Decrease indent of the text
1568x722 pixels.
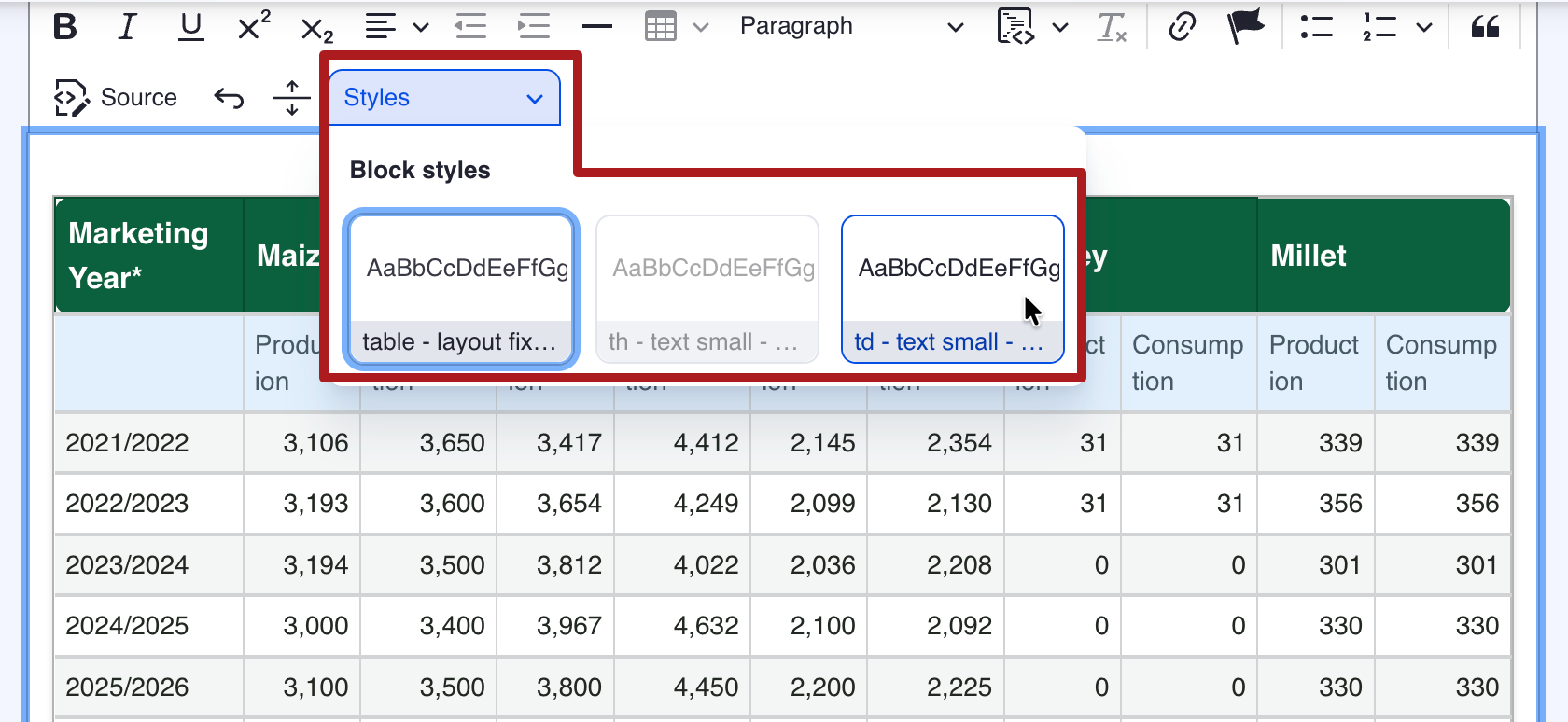(x=470, y=27)
